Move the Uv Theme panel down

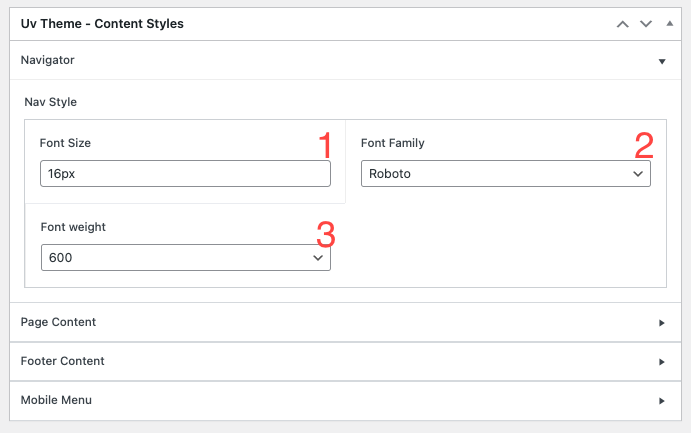coord(646,24)
